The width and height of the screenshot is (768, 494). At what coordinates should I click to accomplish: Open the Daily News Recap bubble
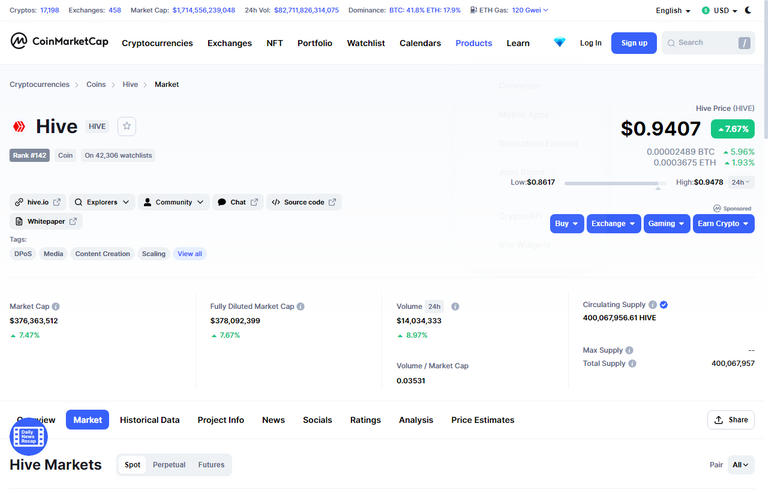click(28, 436)
